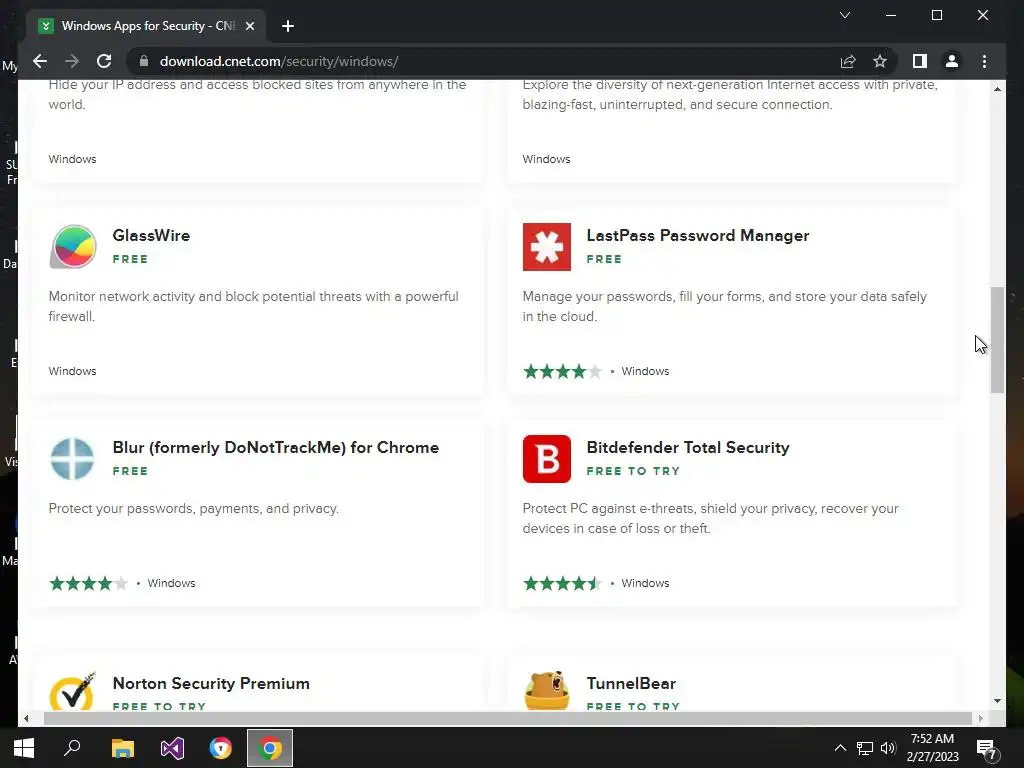Open Blur (formerly DoNotTrackMe) for Chrome
Image resolution: width=1024 pixels, height=768 pixels.
276,447
